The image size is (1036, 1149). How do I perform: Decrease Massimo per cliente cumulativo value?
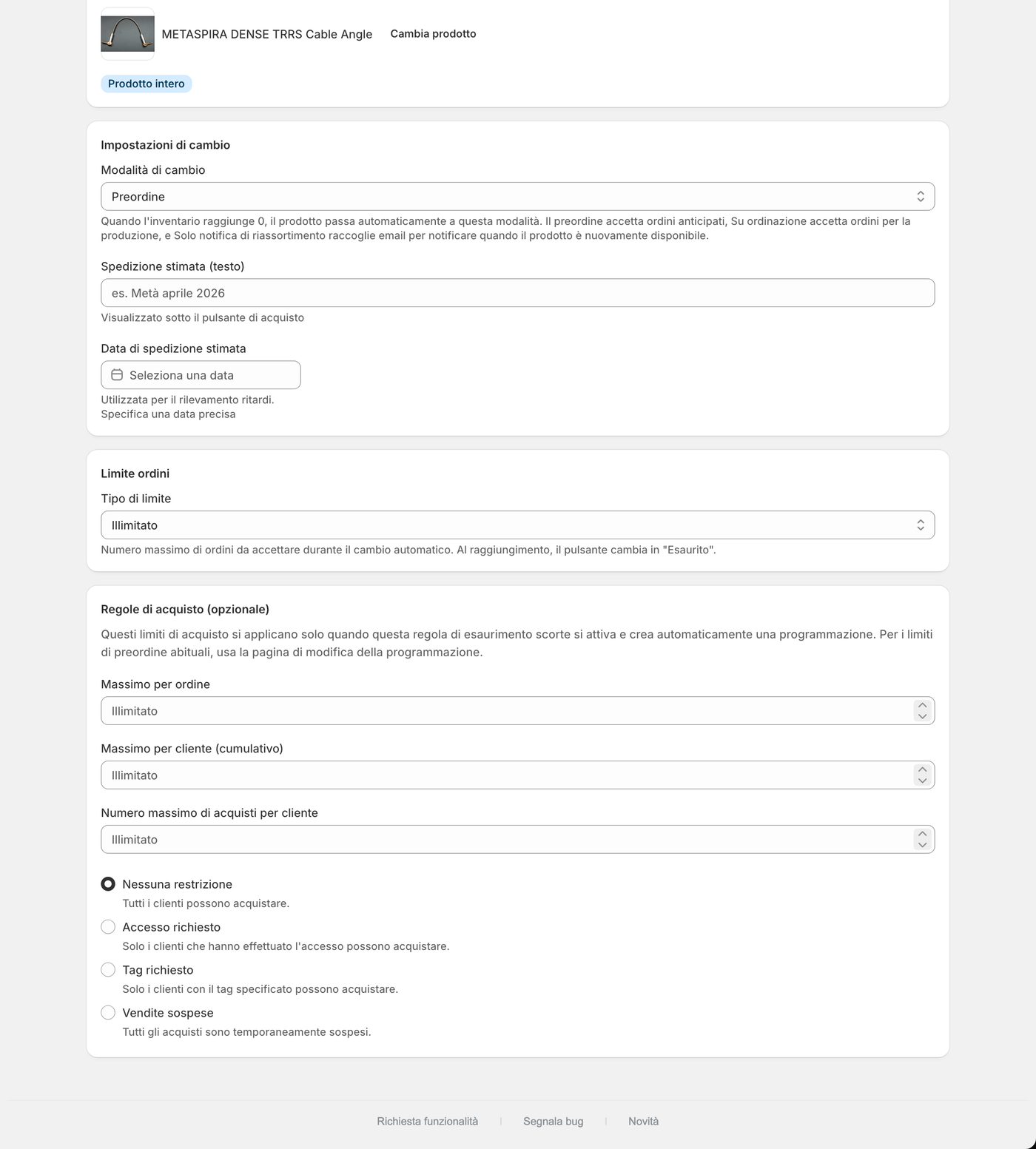pyautogui.click(x=922, y=781)
